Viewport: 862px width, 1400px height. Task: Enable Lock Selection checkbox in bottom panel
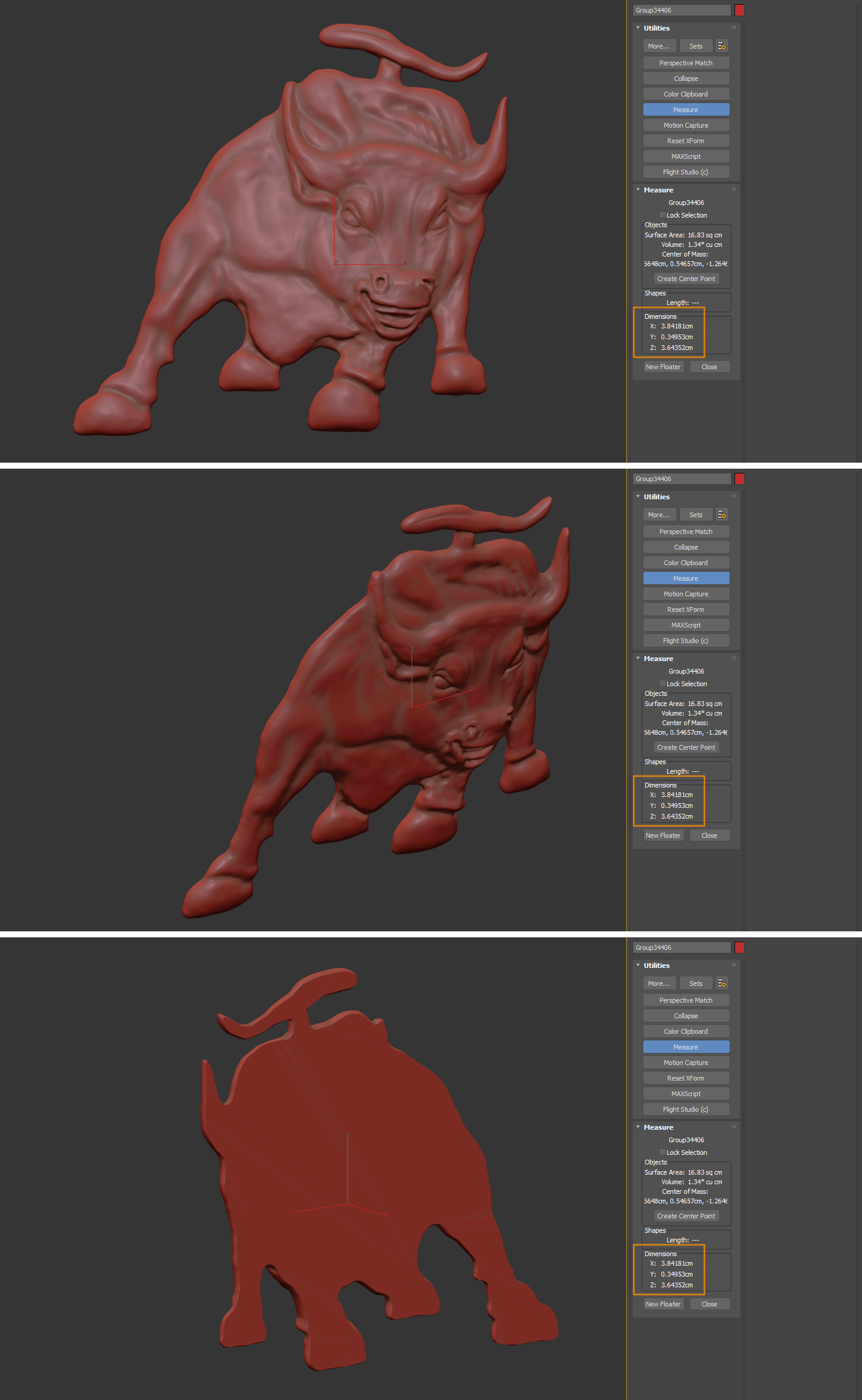point(662,1152)
